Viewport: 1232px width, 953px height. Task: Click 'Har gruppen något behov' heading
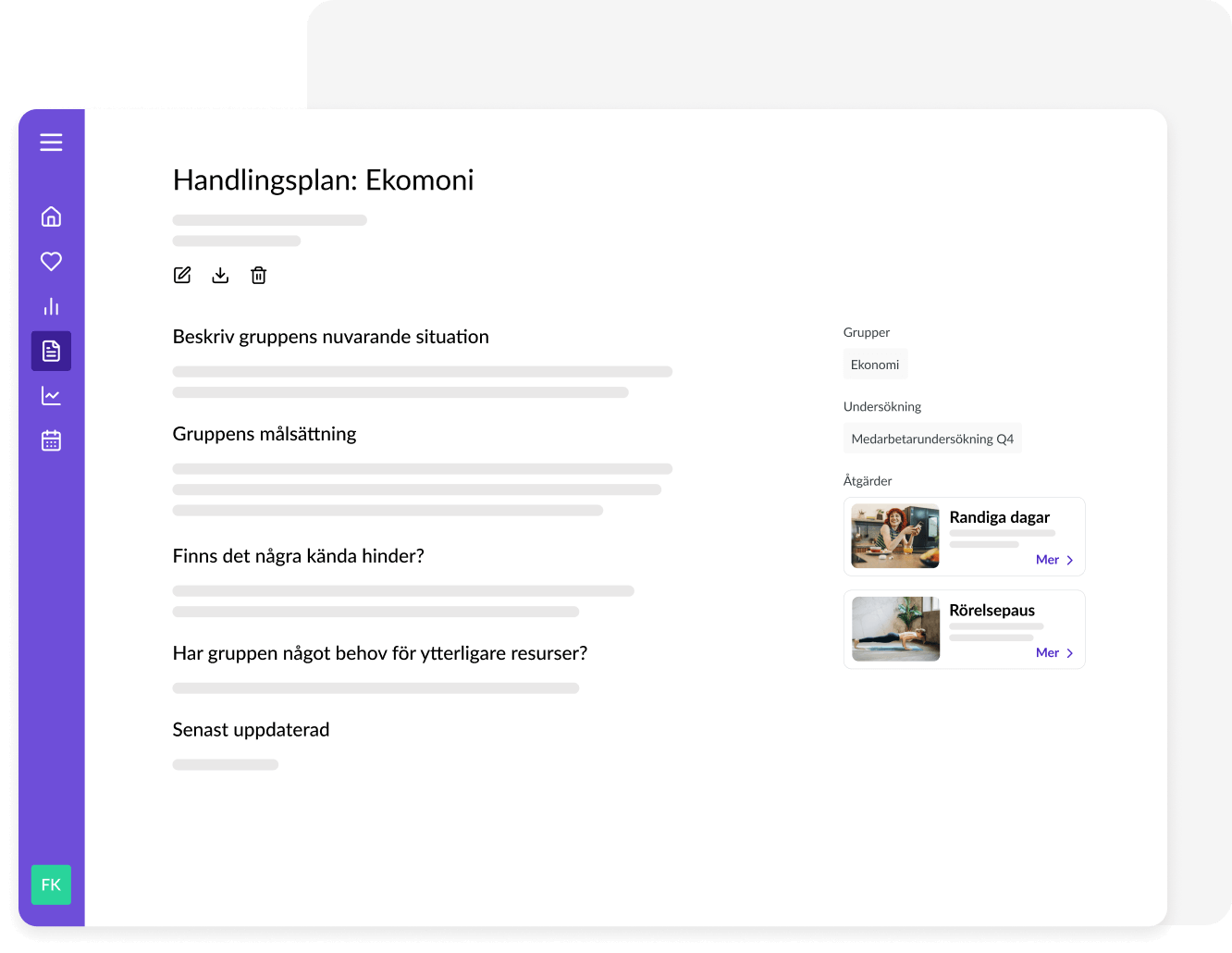click(x=380, y=653)
